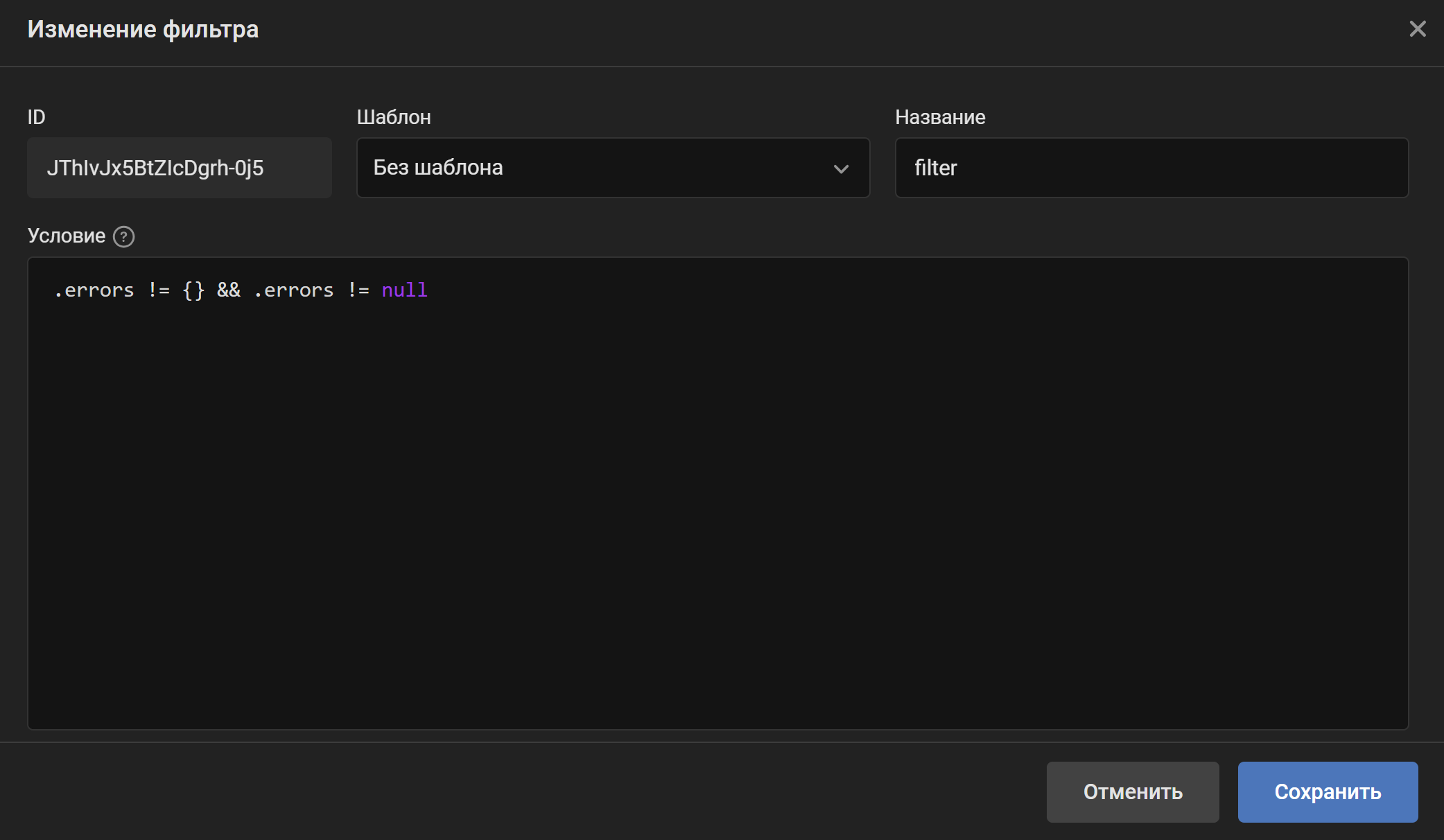The image size is (1444, 840).
Task: Save the filter with Сохранить button
Action: point(1328,792)
